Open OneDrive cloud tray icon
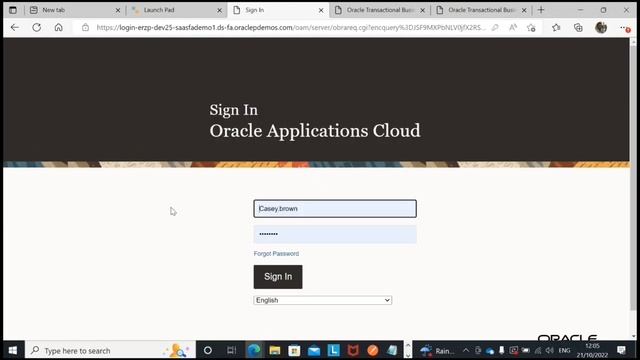The image size is (640, 360). (x=490, y=351)
